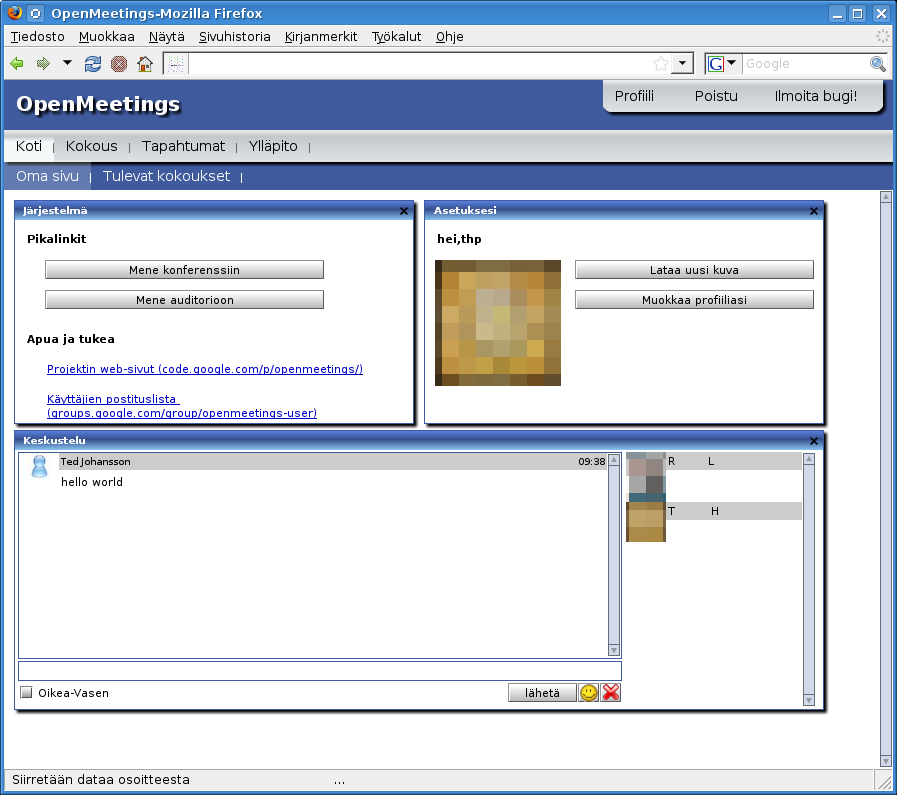
Task: Click the Lataa uusi kuva button
Action: point(694,270)
